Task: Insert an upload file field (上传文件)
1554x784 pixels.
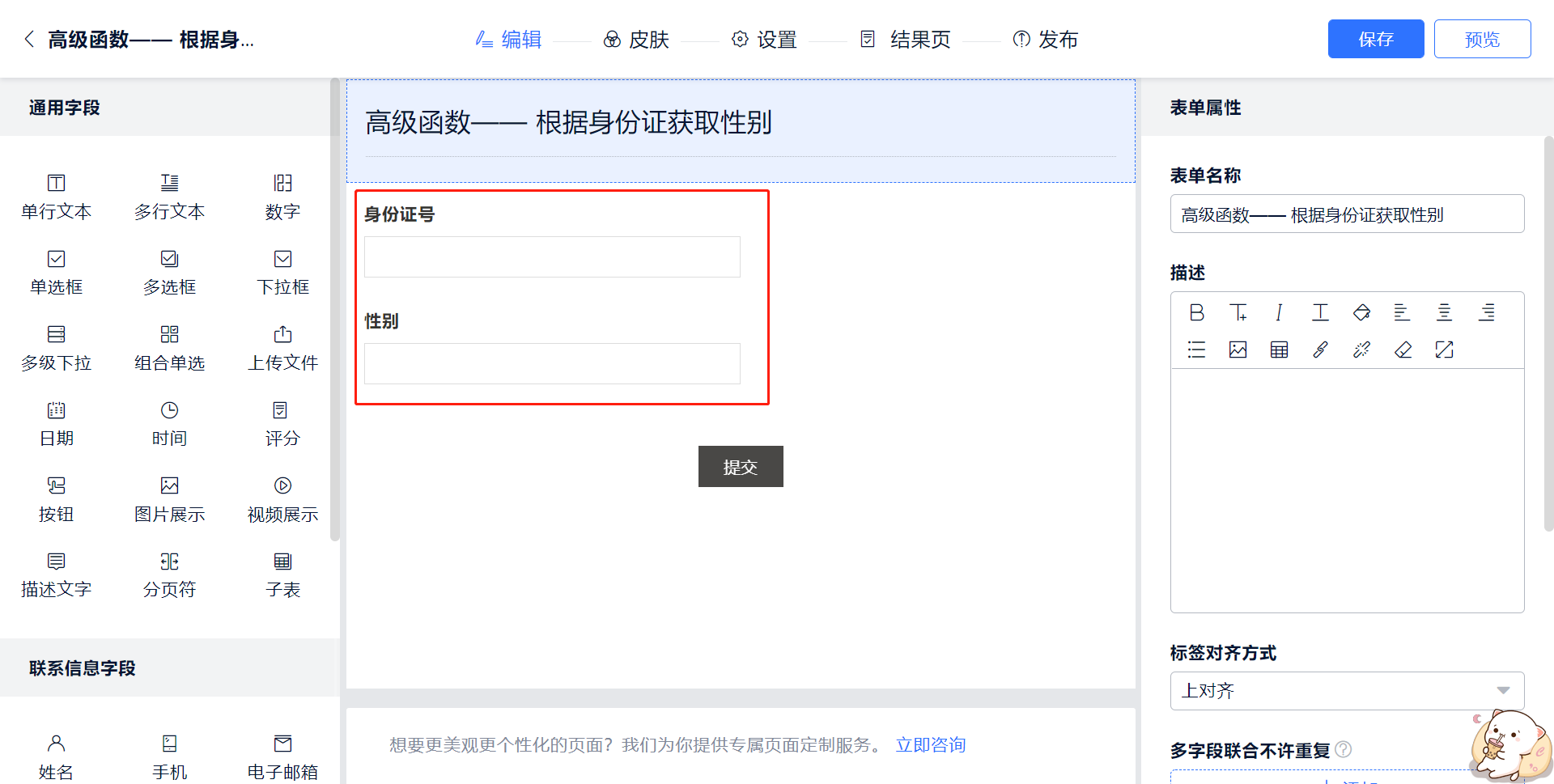Action: 282,348
